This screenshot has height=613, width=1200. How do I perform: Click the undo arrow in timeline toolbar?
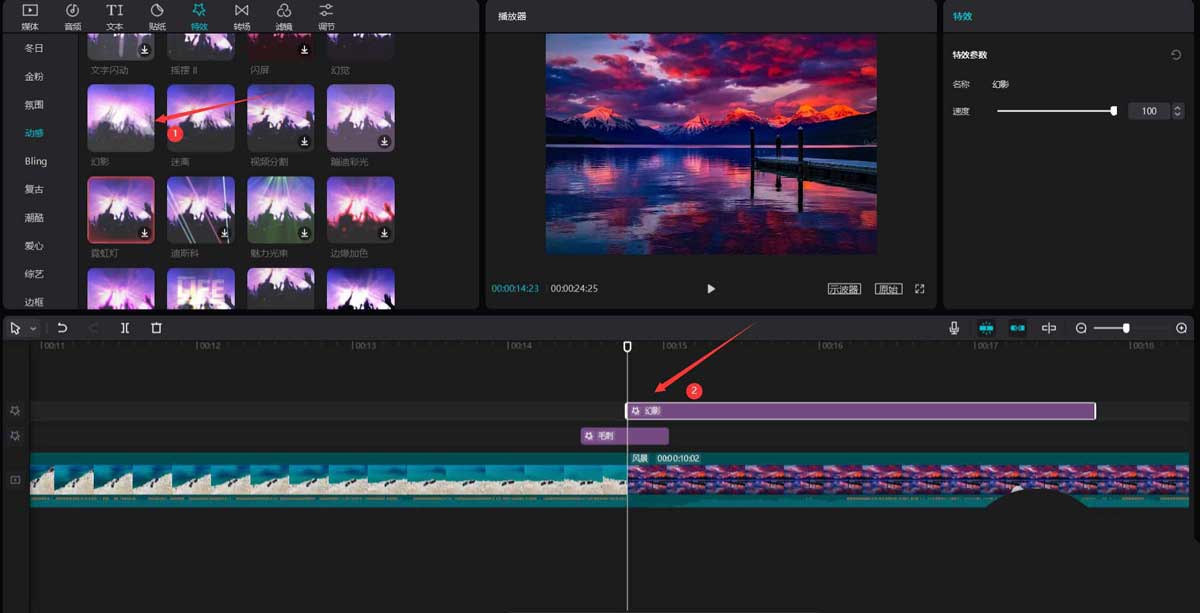pyautogui.click(x=62, y=328)
